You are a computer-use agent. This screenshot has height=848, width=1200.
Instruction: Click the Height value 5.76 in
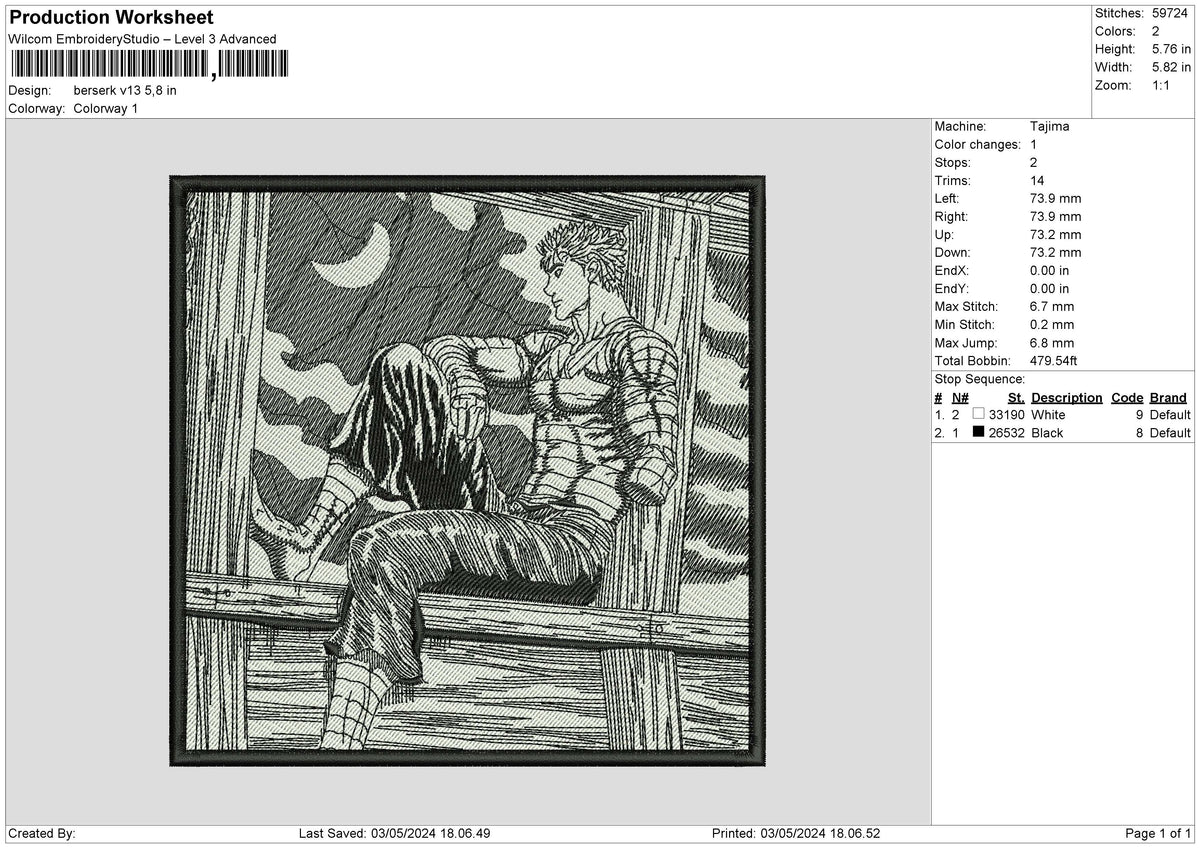(1171, 49)
